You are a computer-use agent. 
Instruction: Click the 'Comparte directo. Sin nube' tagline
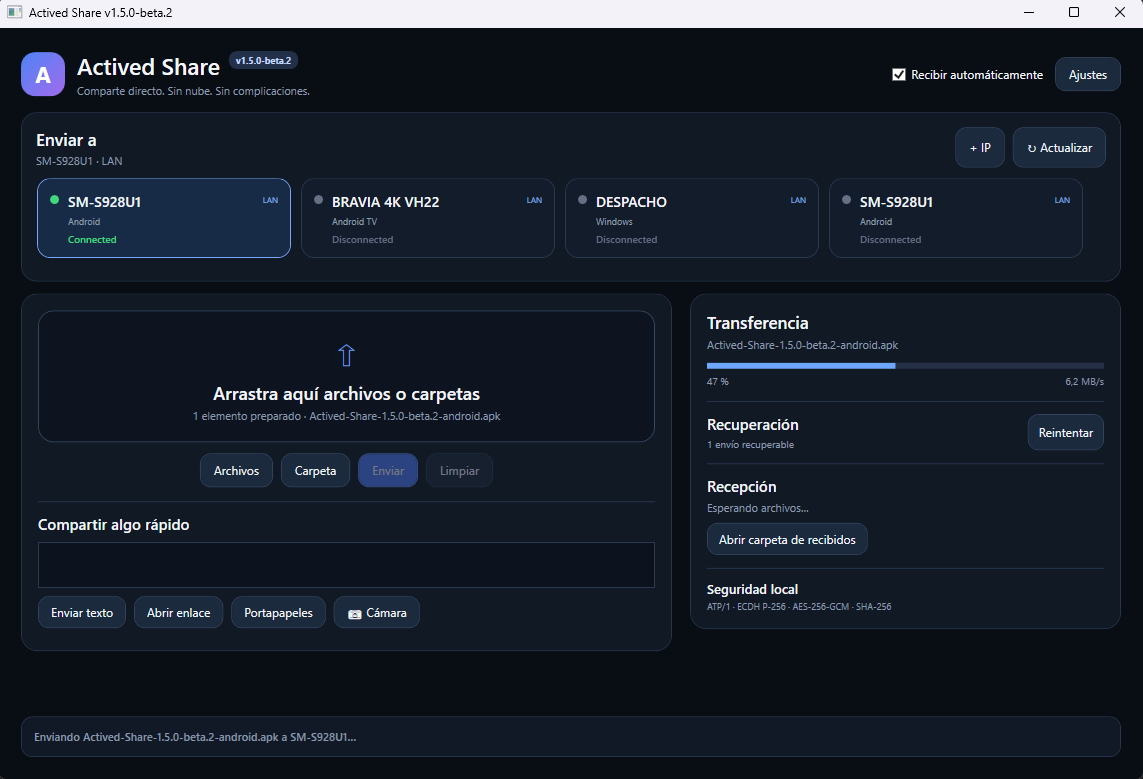pos(193,91)
